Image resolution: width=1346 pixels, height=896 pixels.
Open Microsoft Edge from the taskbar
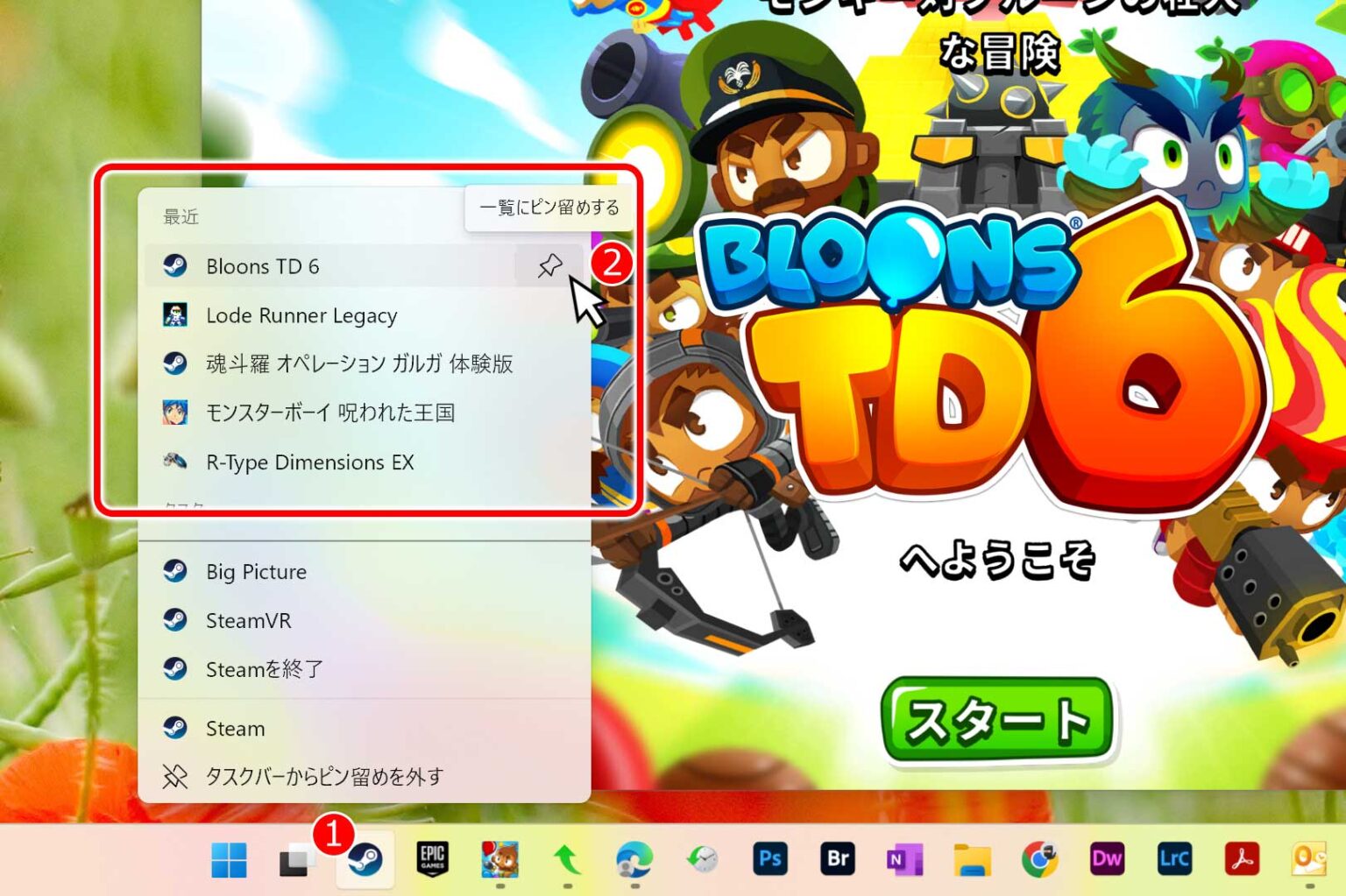point(635,859)
